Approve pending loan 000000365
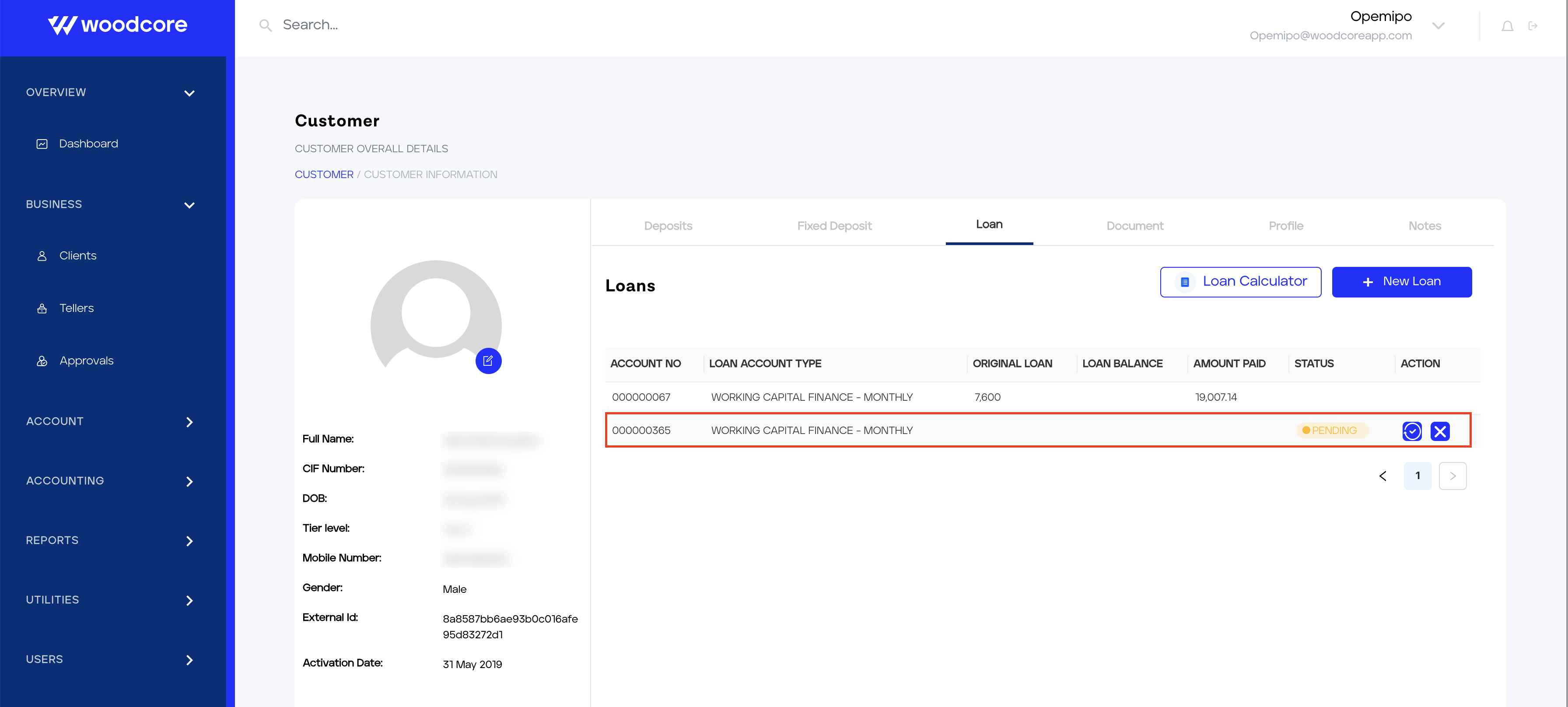Screen dimensions: 1568x707 click(1411, 431)
